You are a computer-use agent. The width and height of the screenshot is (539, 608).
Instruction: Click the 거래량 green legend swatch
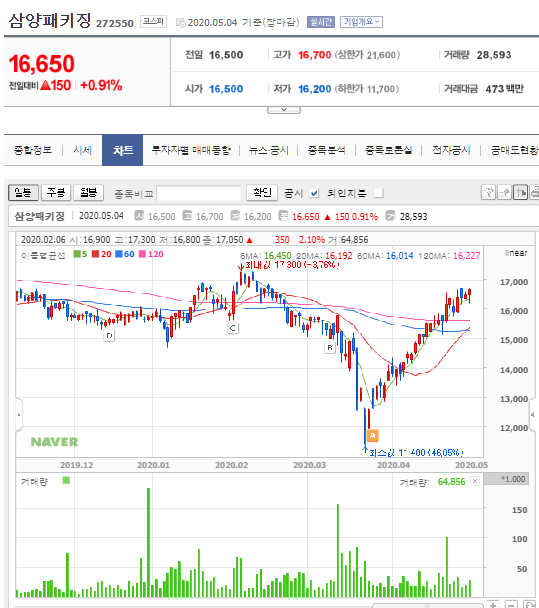click(x=66, y=480)
